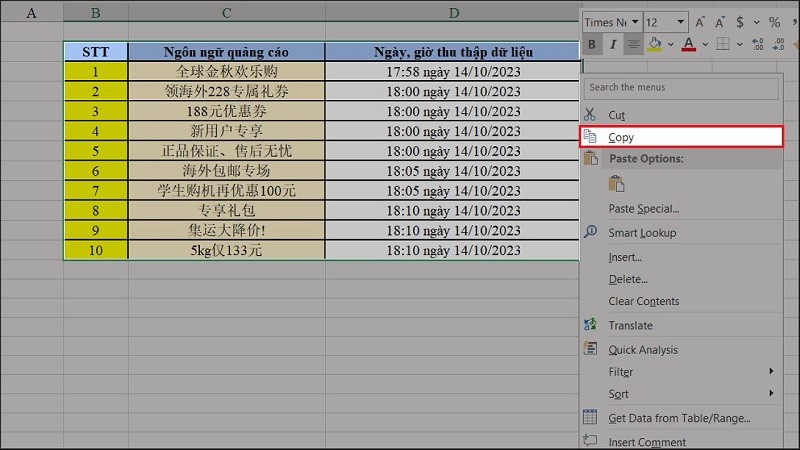Click the increase decimal icon
Screen dimensions: 800x450
(x=758, y=44)
